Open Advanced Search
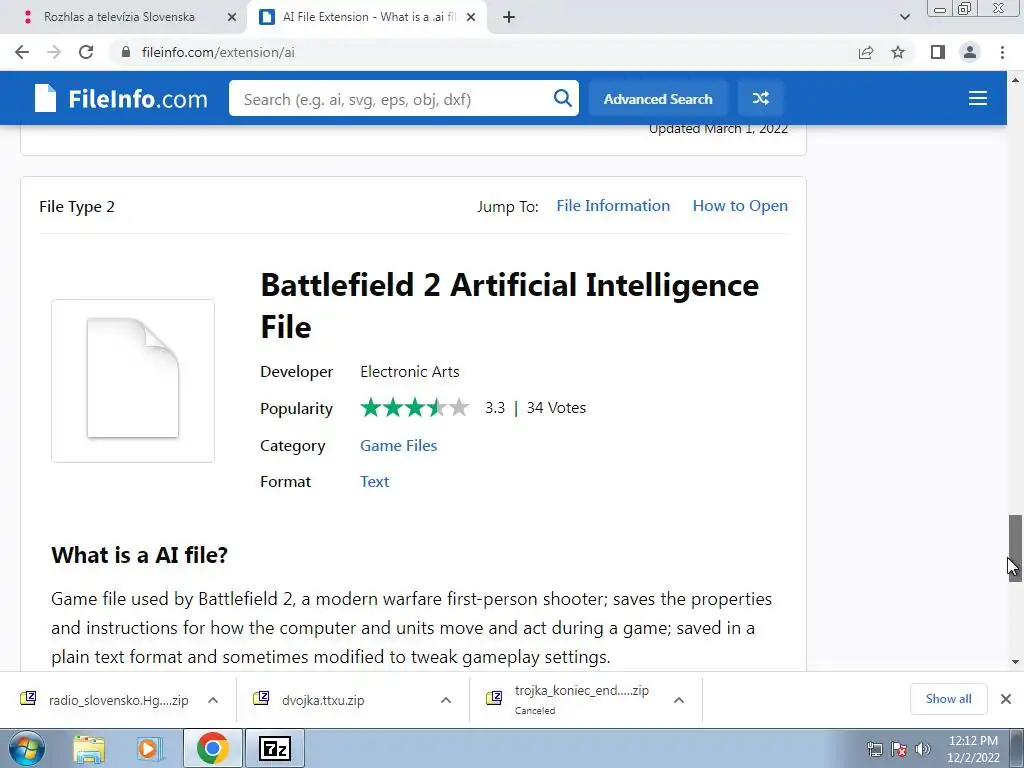Screen dimensions: 1024x768 pos(658,99)
